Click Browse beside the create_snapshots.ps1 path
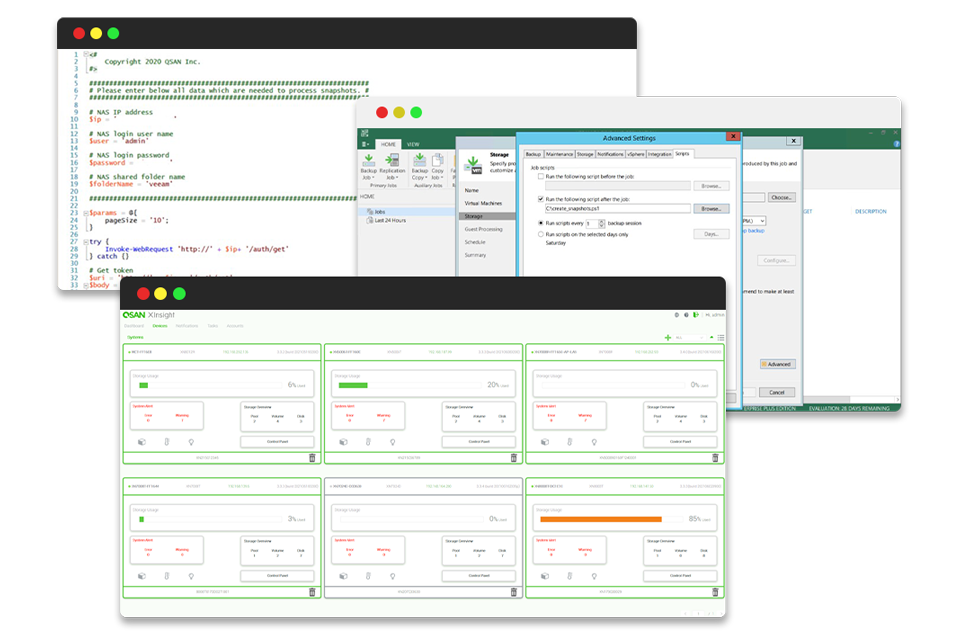This screenshot has width=960, height=643. coord(711,209)
